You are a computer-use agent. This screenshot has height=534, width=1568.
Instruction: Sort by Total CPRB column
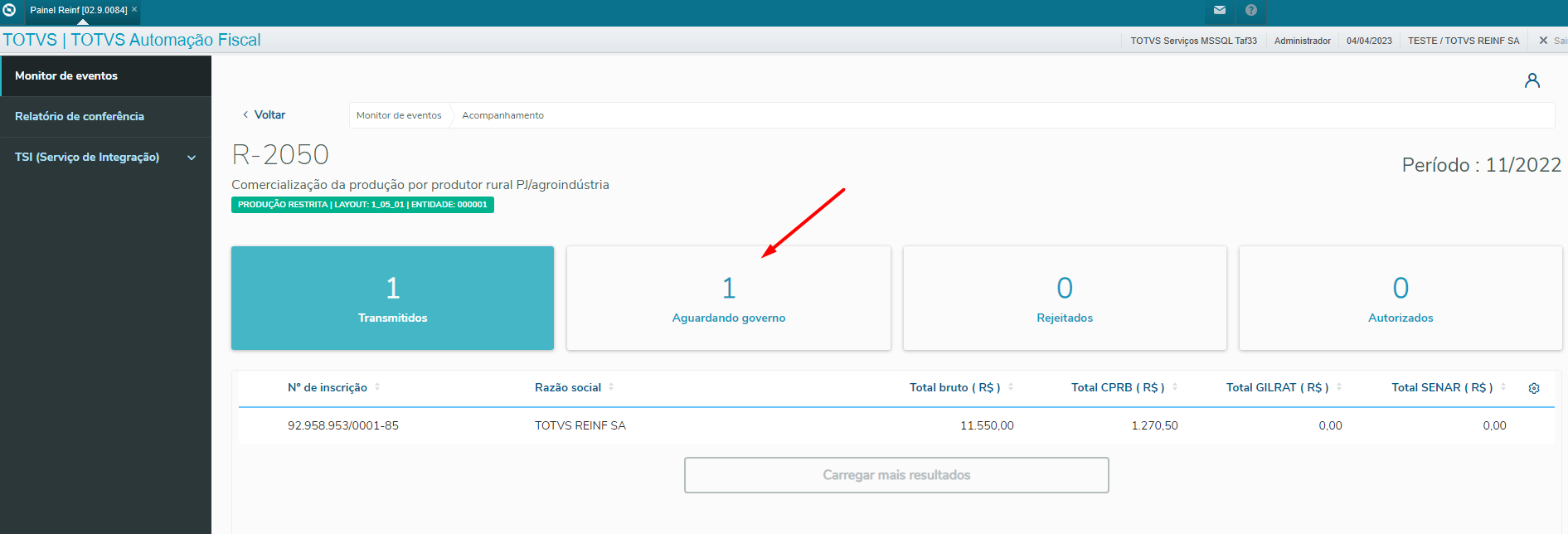1124,387
